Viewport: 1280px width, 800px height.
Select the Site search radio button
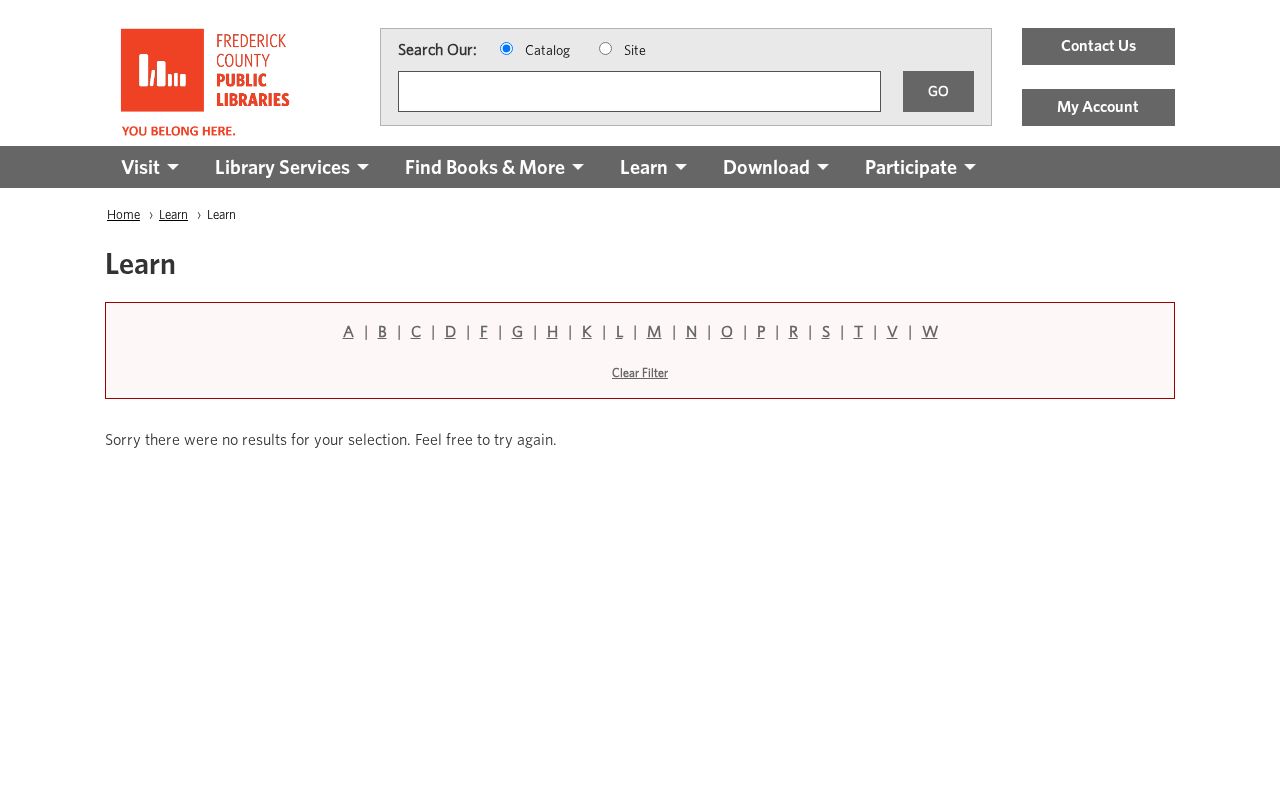[605, 49]
